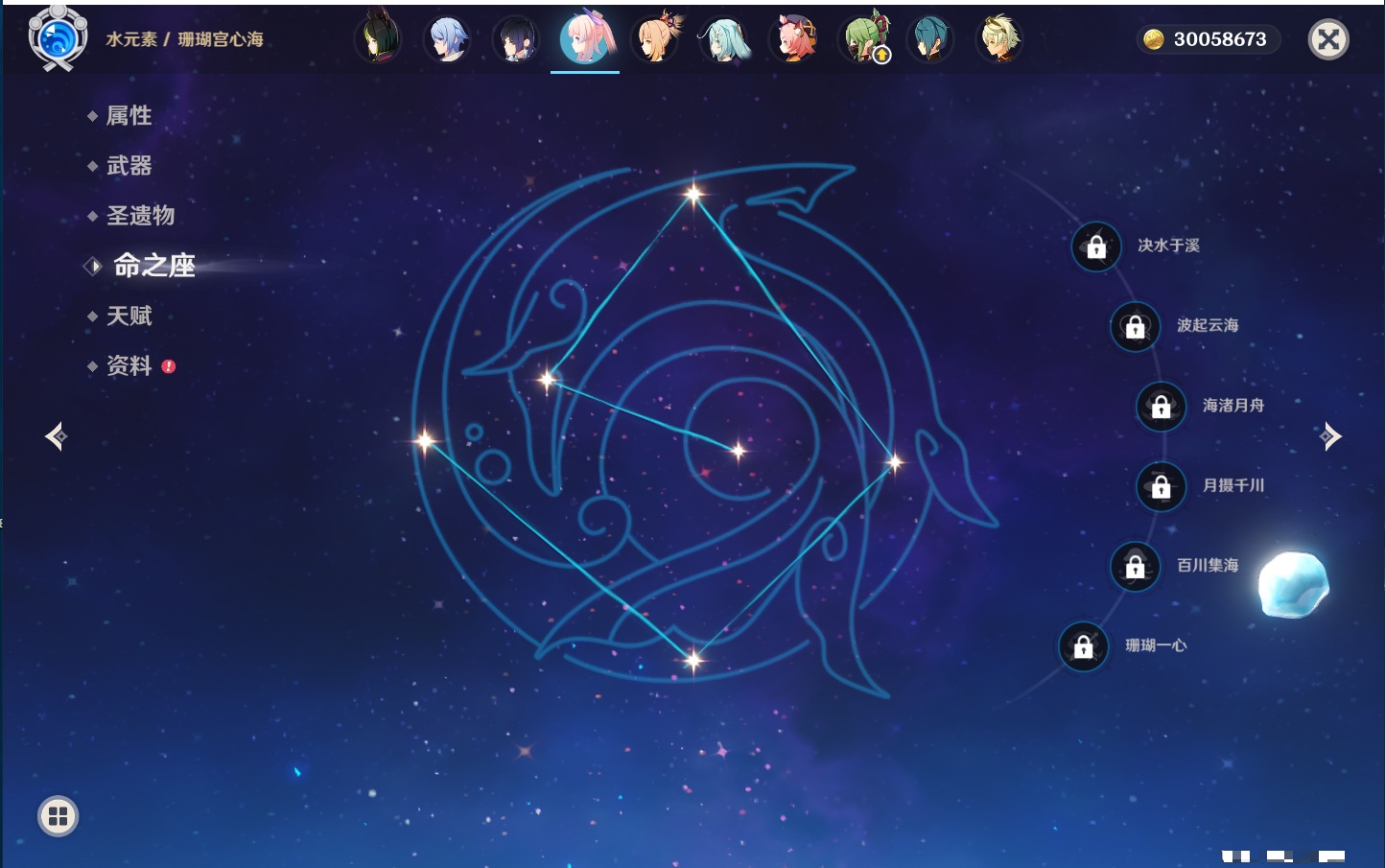Click the lock icon for 月摄千川
This screenshot has height=868, width=1385.
(1161, 486)
